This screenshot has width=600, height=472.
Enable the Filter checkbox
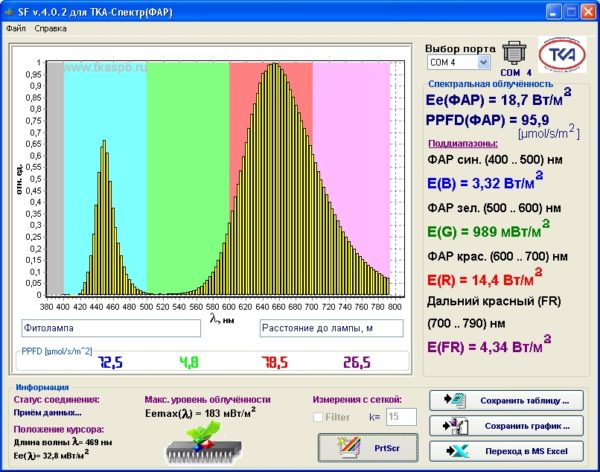pos(318,417)
